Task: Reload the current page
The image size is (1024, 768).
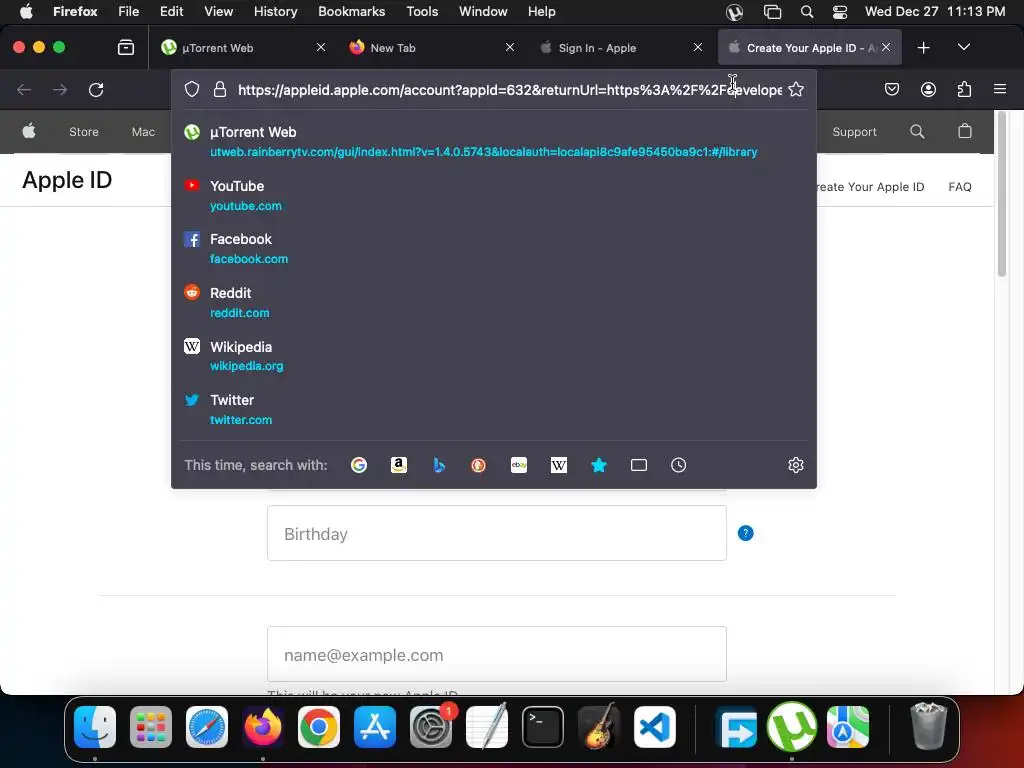Action: tap(96, 89)
